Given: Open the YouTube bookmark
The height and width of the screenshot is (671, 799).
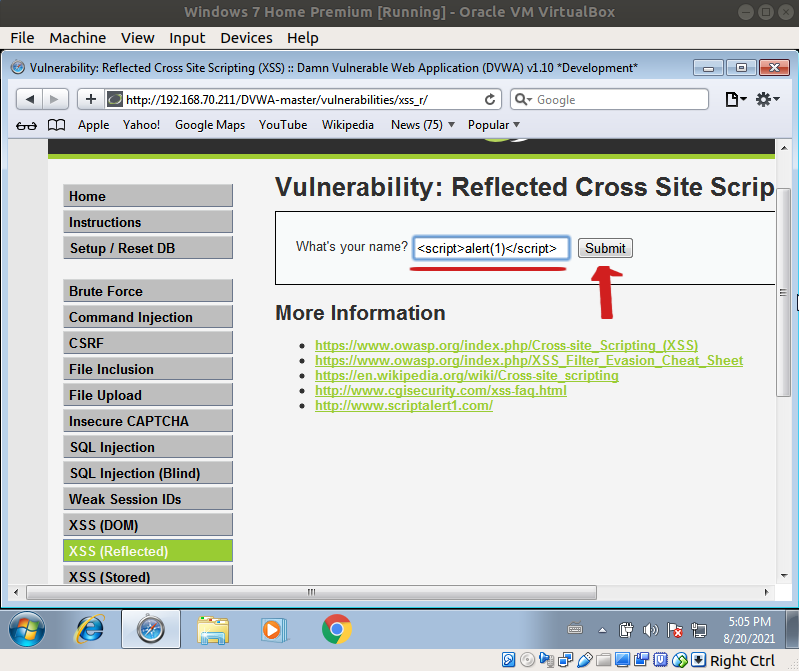Looking at the screenshot, I should coord(283,125).
